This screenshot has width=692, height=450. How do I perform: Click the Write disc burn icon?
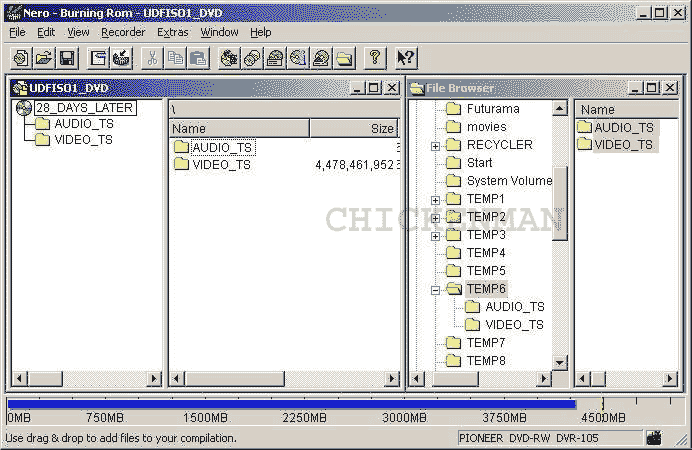tap(229, 58)
